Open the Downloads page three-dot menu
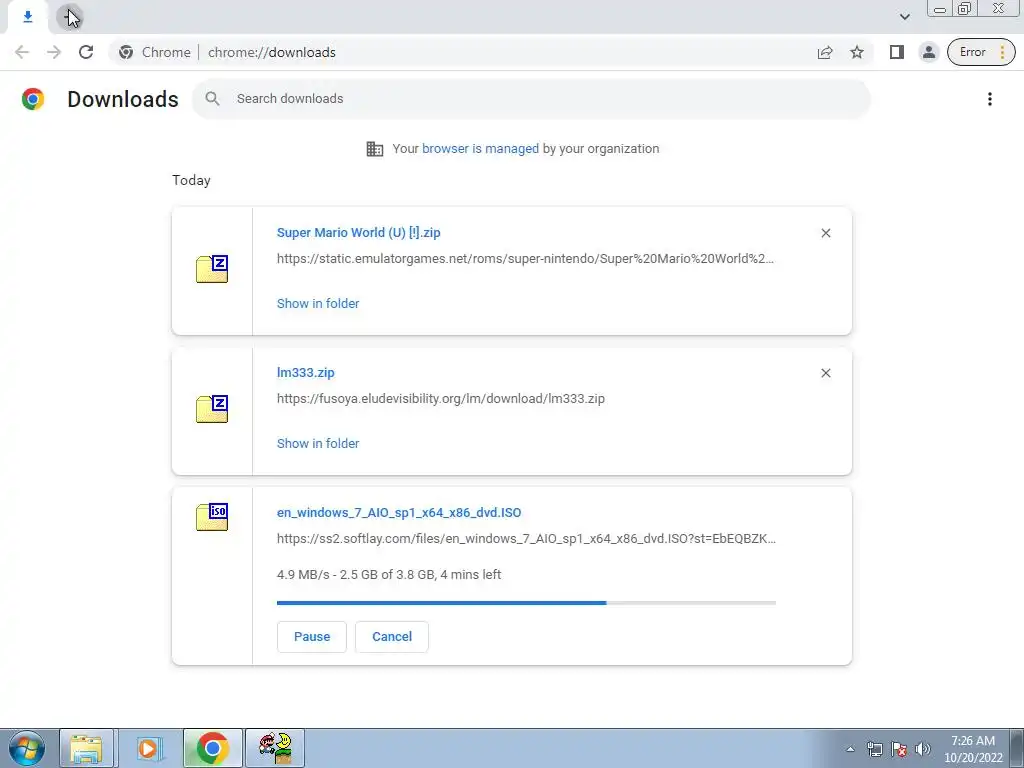 (x=989, y=99)
